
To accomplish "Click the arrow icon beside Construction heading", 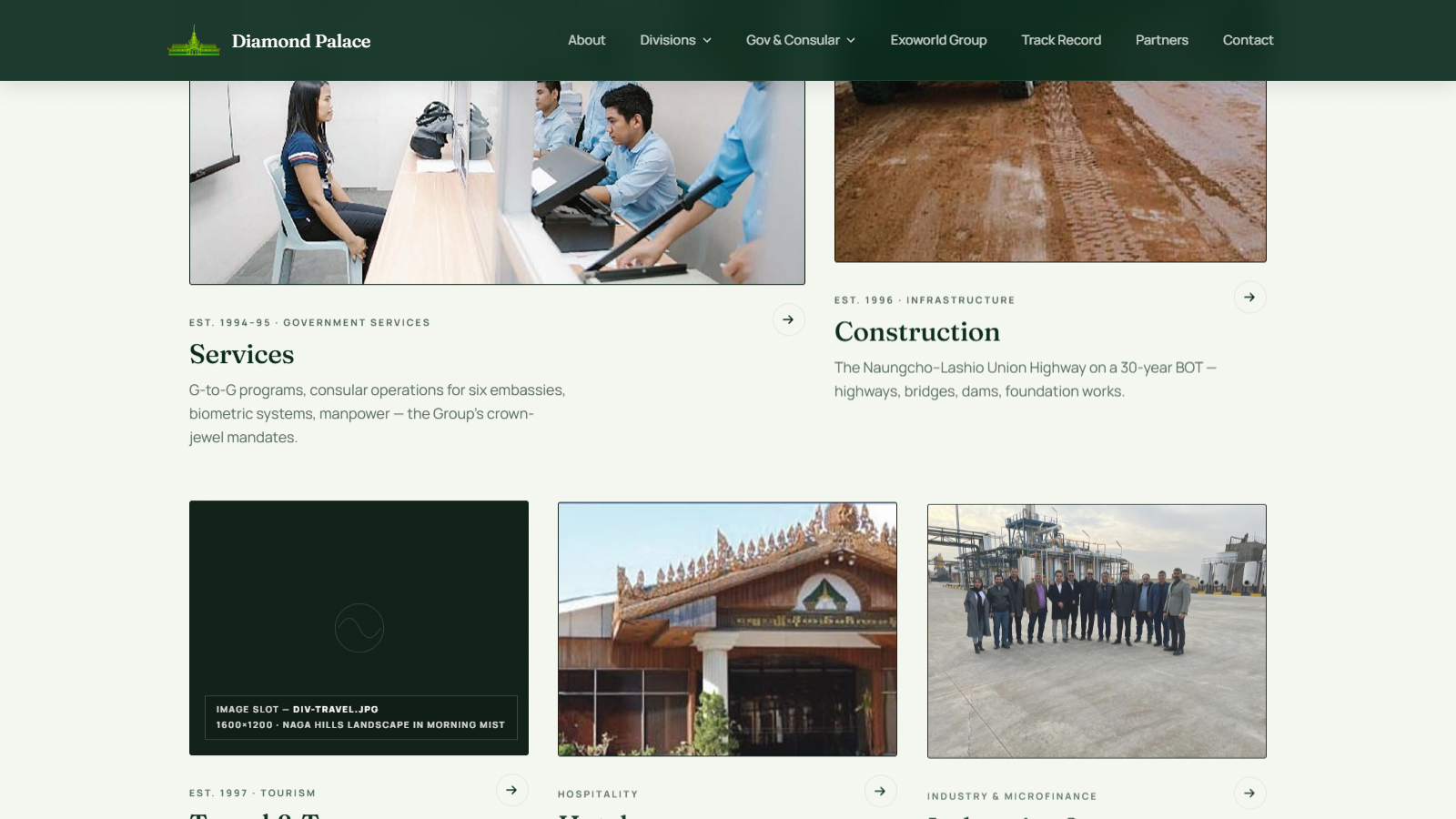I will [1249, 297].
